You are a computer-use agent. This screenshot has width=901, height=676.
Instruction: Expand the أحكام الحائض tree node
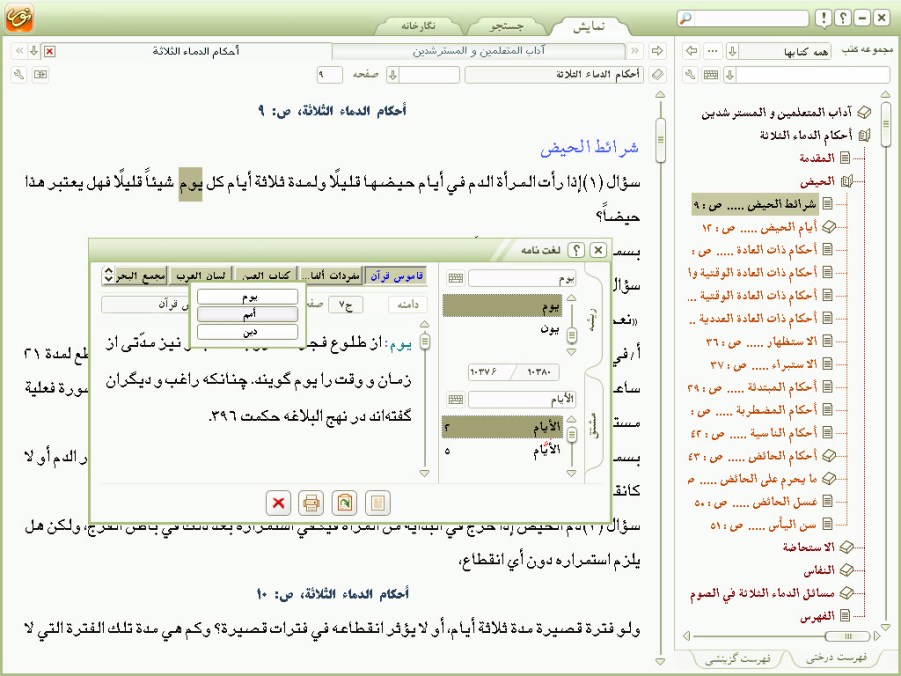pos(829,456)
